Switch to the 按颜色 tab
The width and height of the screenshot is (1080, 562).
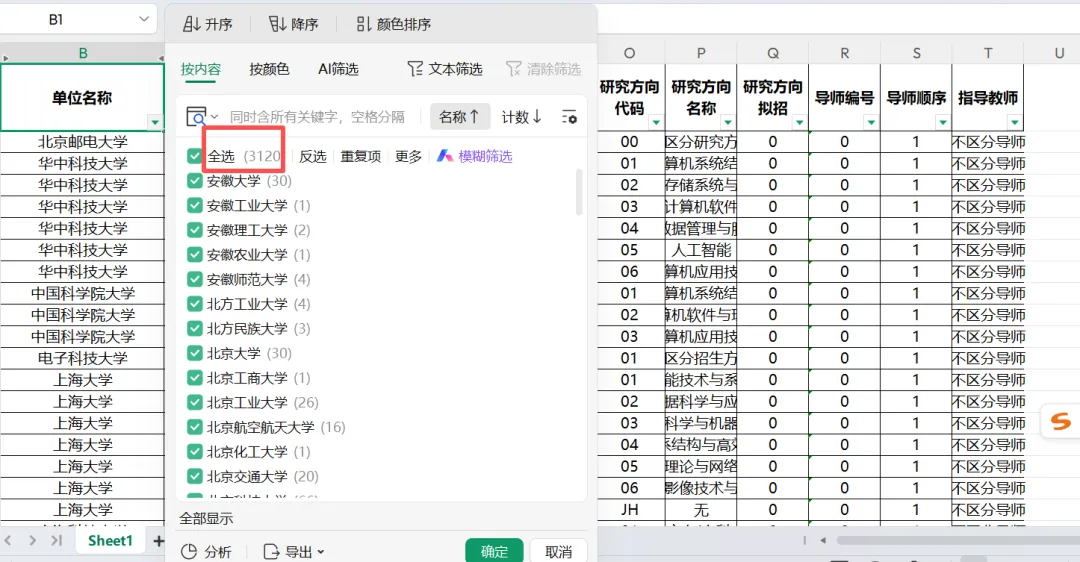[269, 69]
